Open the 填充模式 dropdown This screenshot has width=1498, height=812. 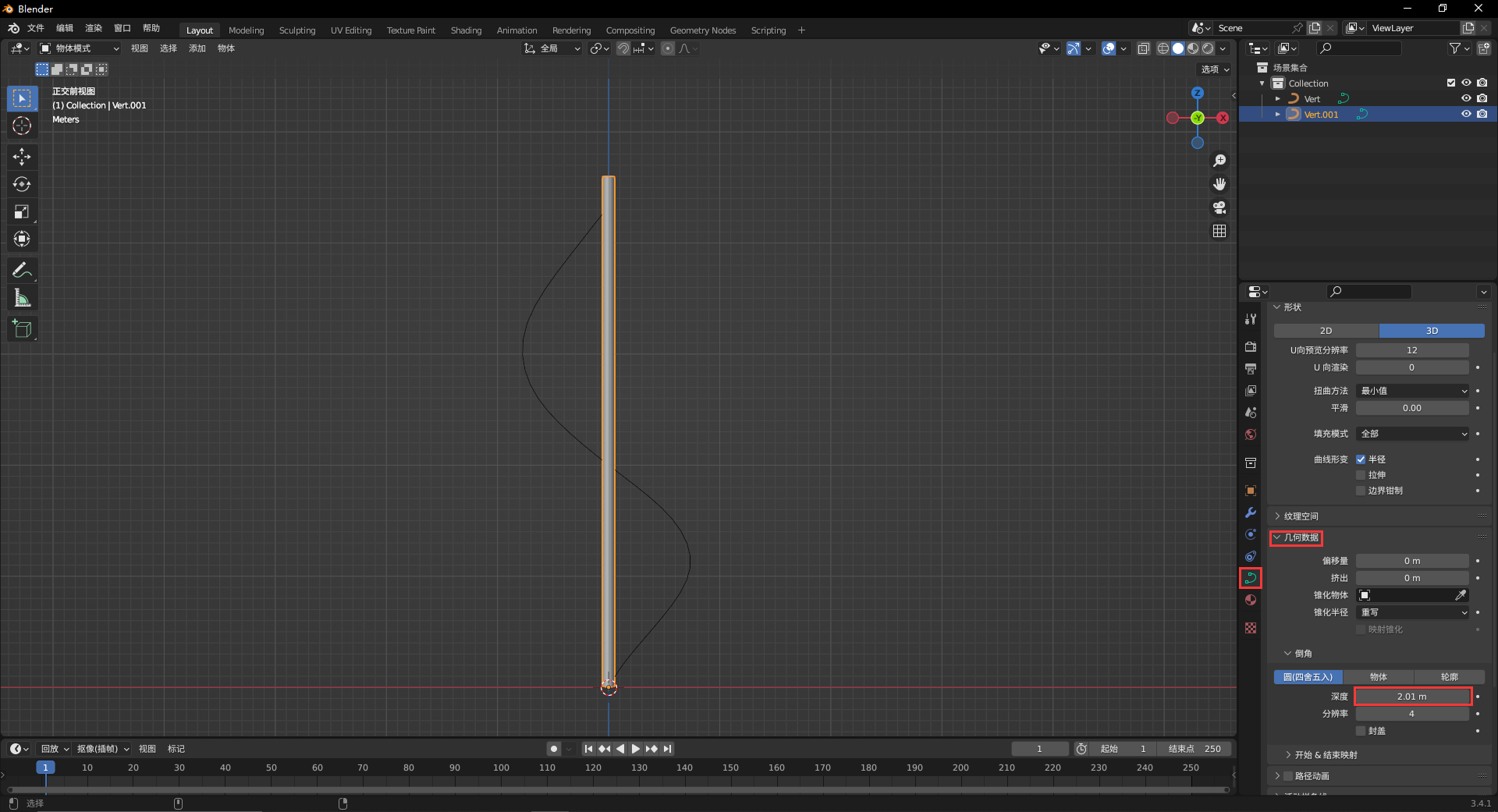coord(1413,434)
